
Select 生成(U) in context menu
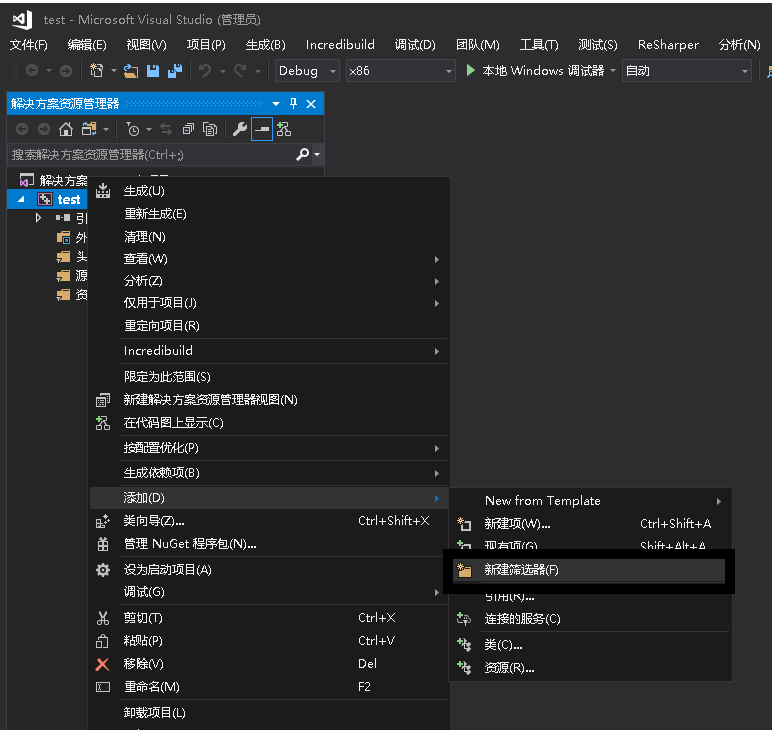[269, 190]
